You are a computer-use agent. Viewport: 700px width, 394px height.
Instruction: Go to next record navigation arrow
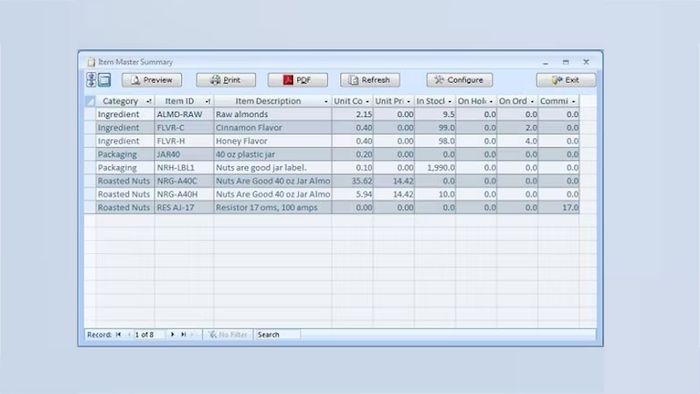click(172, 334)
